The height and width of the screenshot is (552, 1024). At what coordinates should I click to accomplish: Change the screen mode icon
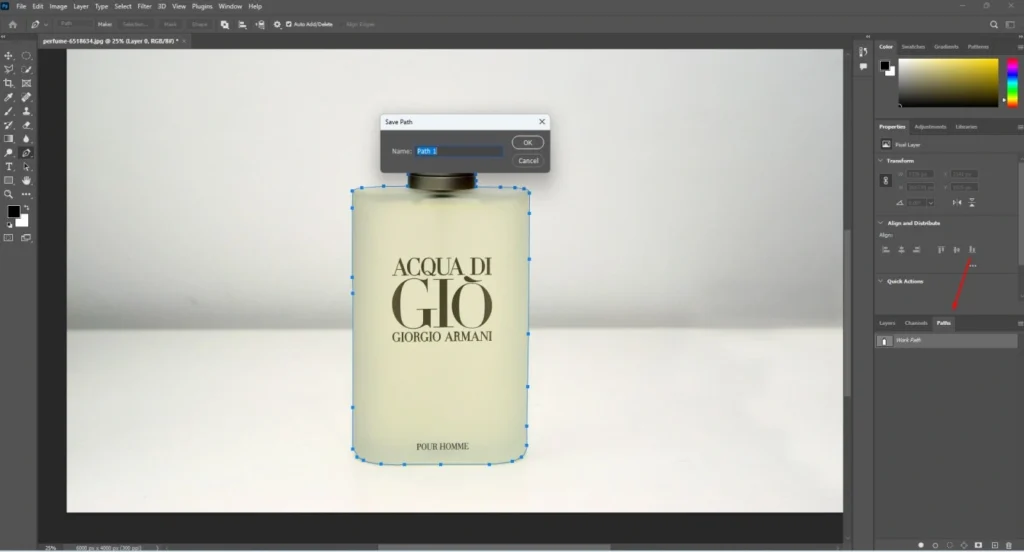point(26,238)
